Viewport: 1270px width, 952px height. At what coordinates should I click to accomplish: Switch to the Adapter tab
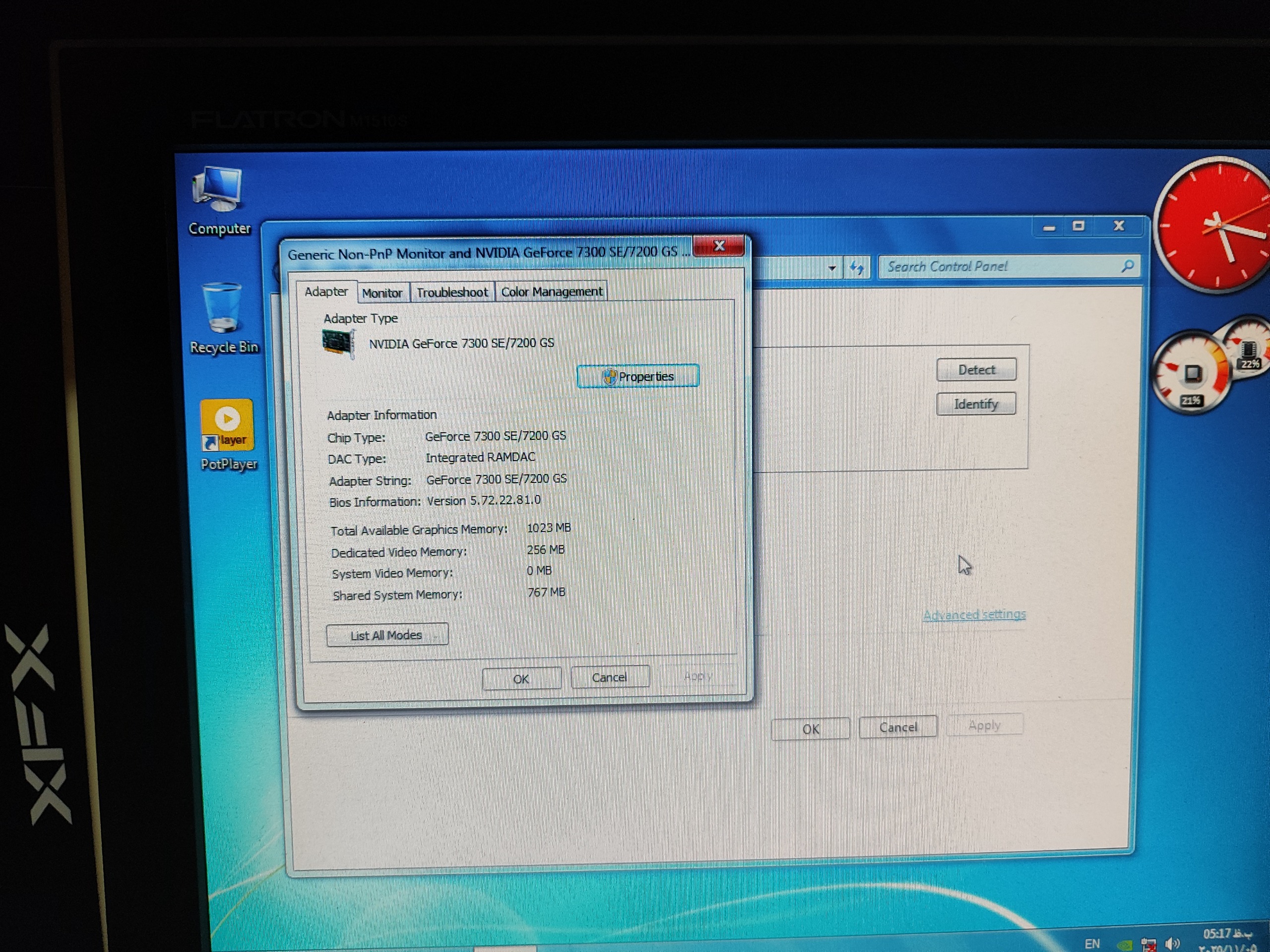326,292
